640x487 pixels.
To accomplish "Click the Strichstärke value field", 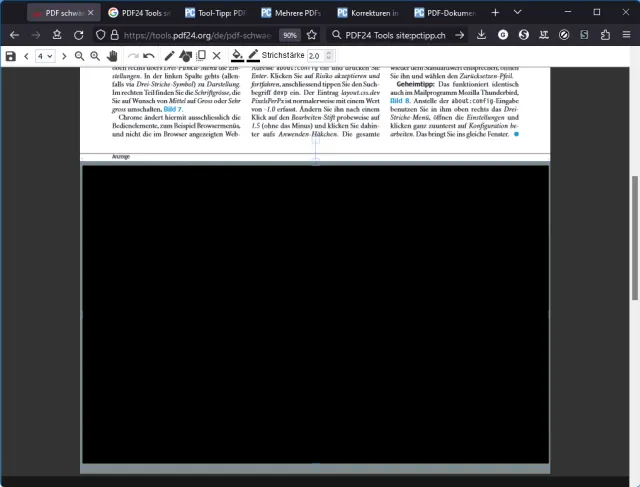I will (317, 56).
